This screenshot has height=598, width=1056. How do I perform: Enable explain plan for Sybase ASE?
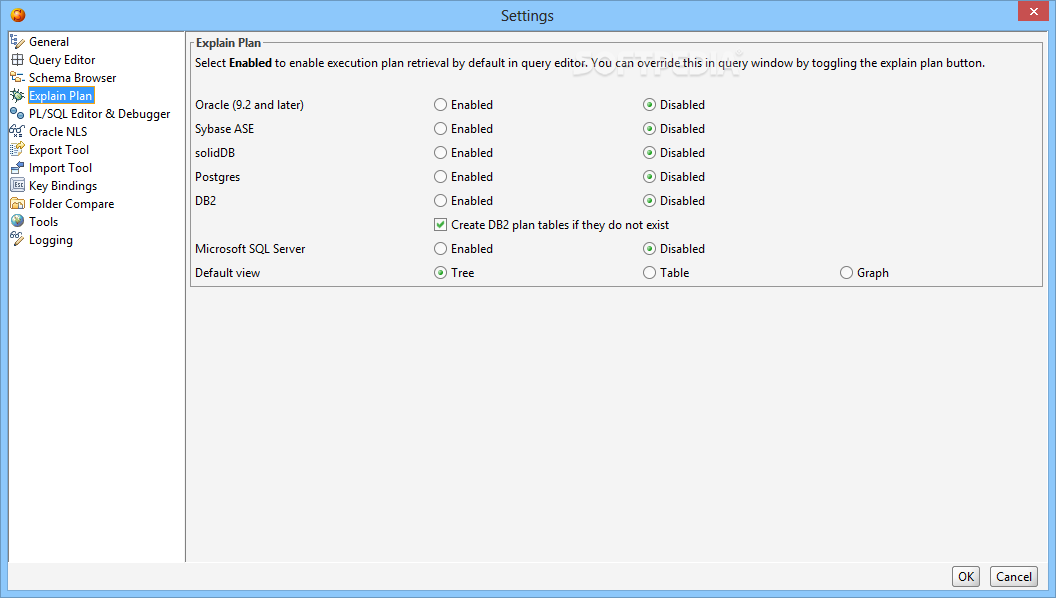pyautogui.click(x=440, y=129)
